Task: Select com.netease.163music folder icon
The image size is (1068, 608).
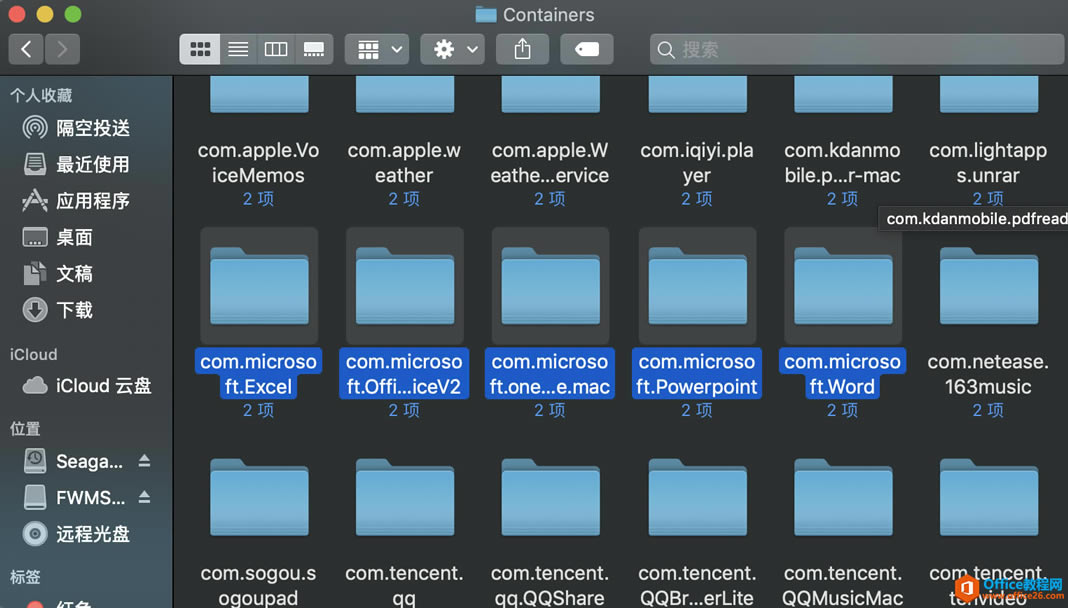Action: coord(989,286)
